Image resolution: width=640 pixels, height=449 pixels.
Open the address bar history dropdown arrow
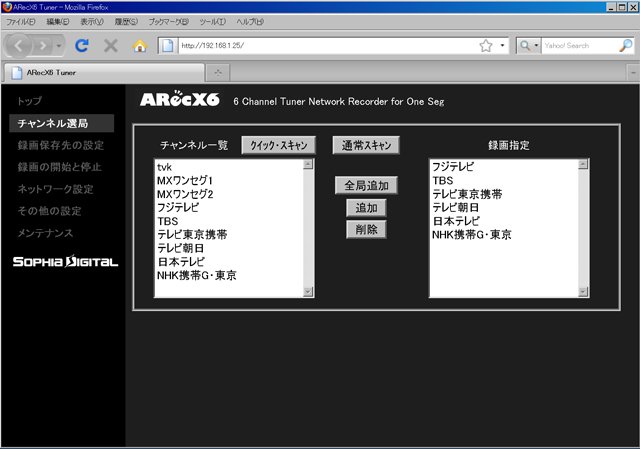[x=502, y=46]
